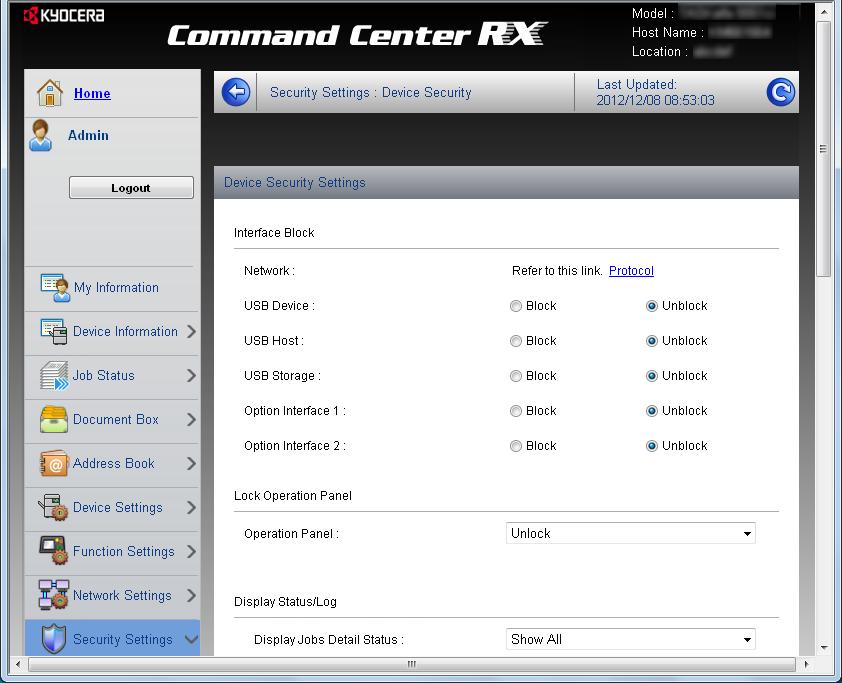Click the scroll up arrow

824,12
